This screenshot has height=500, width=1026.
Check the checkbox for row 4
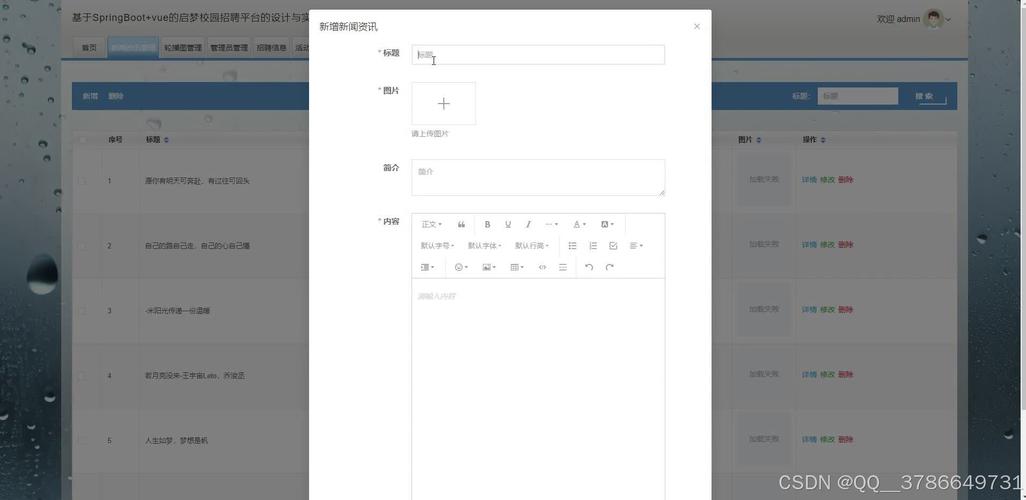83,376
